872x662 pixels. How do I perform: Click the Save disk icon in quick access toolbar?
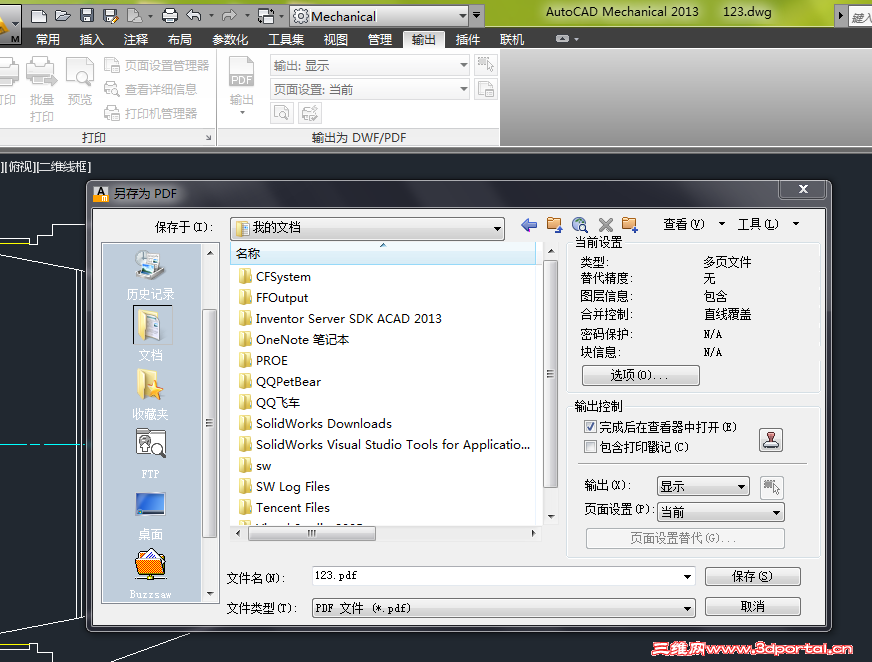87,16
